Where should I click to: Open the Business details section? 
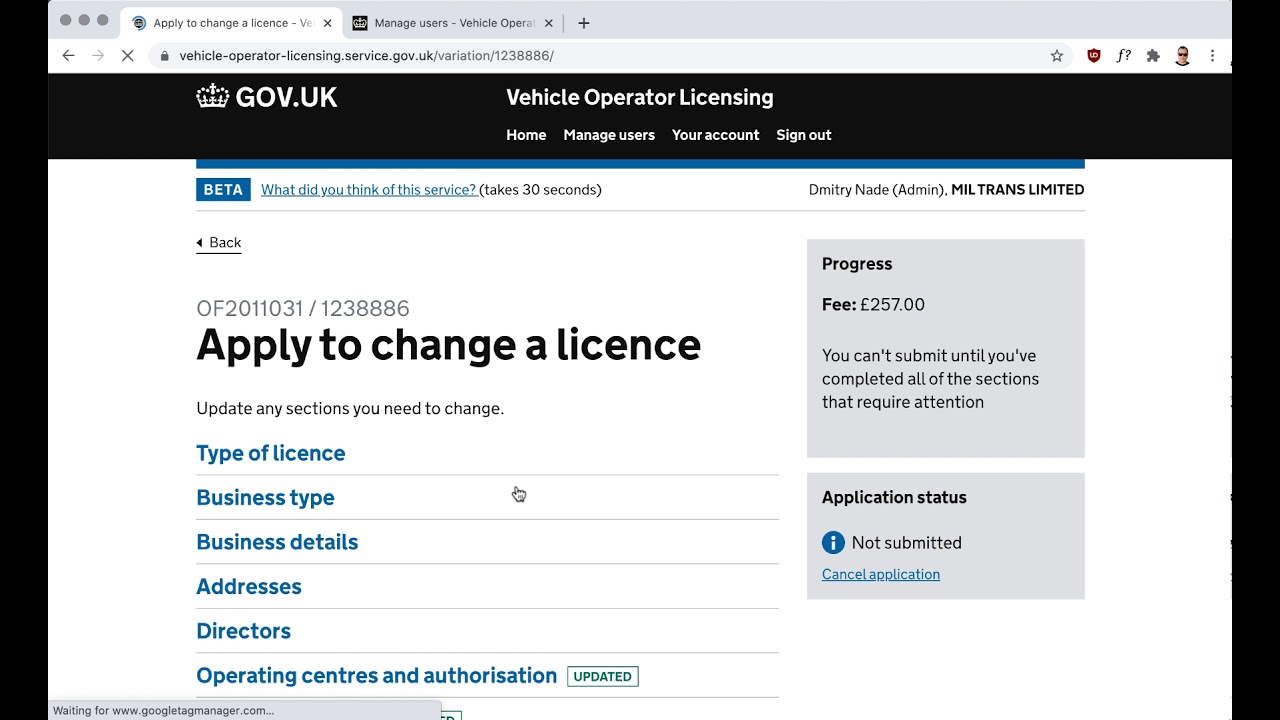(277, 542)
